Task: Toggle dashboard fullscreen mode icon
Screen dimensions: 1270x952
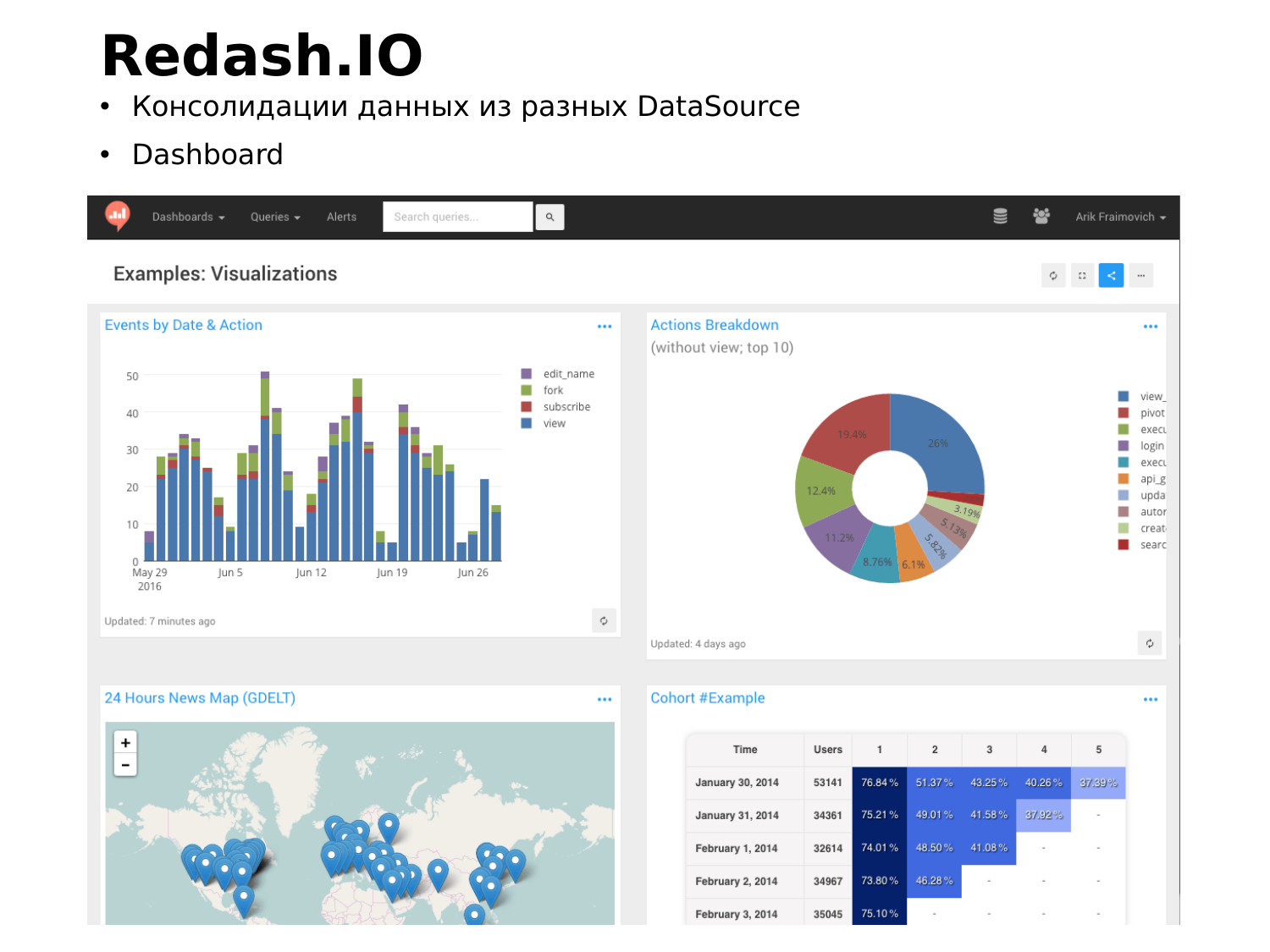Action: click(x=1082, y=275)
